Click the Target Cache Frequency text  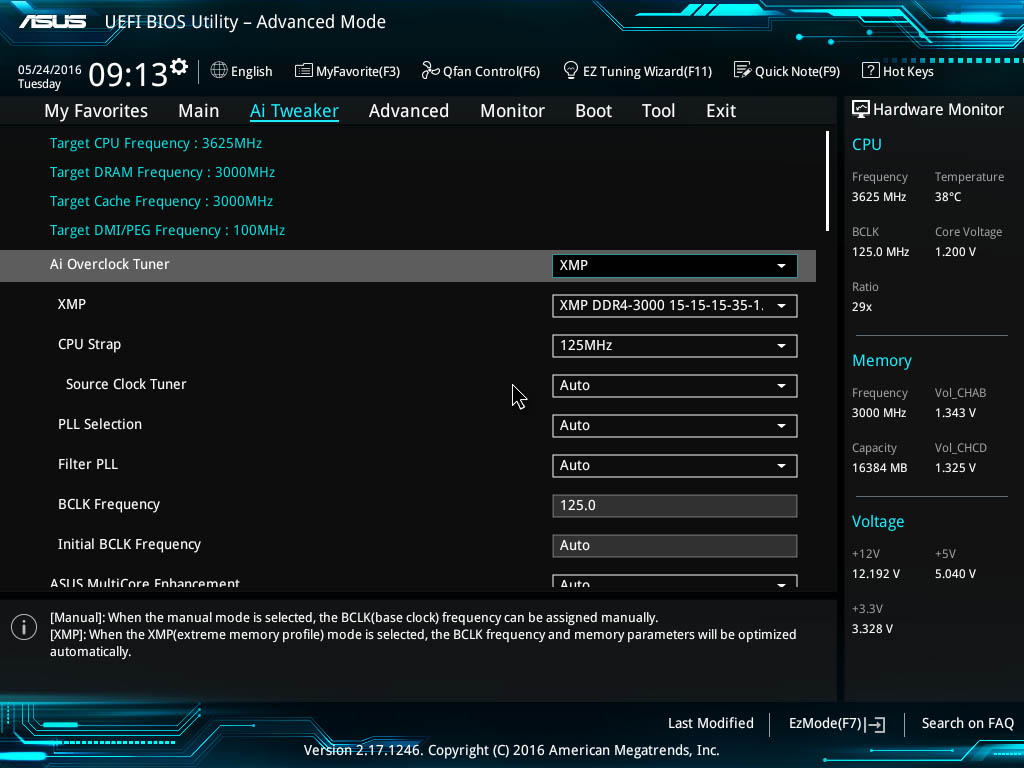coord(161,201)
